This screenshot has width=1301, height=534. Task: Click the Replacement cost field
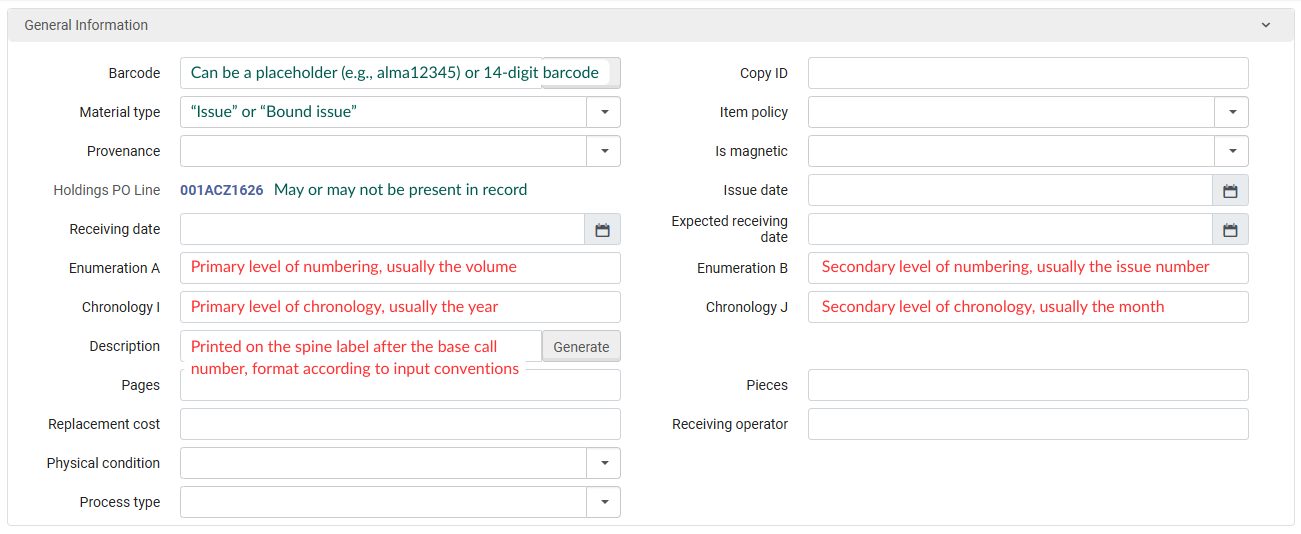tap(400, 424)
